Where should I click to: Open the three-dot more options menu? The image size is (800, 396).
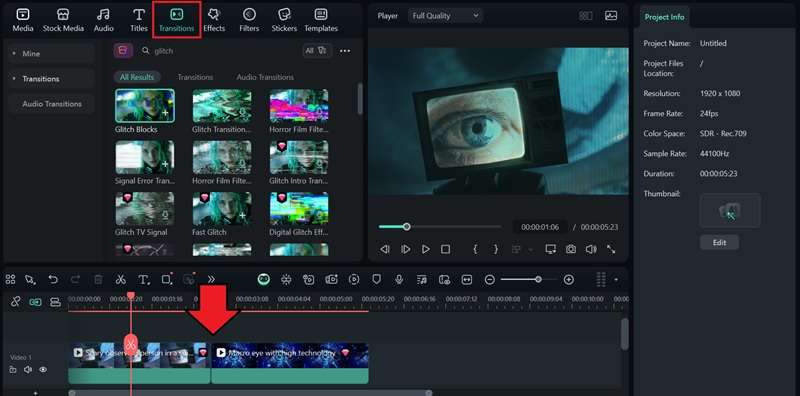pyautogui.click(x=345, y=51)
